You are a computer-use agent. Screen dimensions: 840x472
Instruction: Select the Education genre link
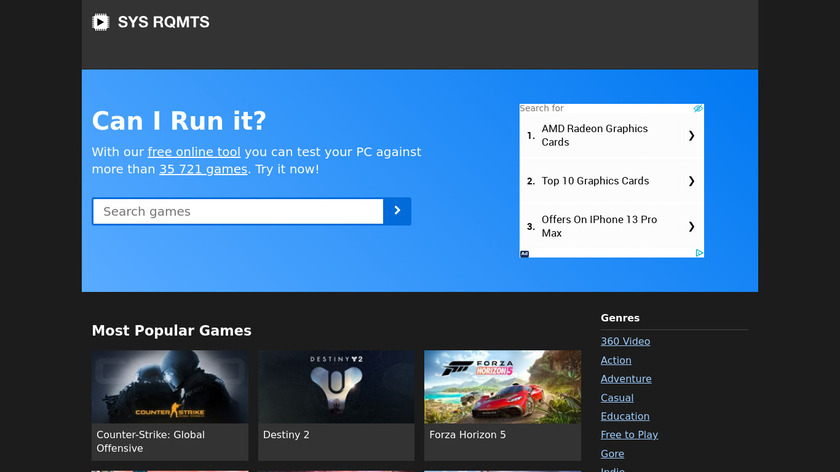point(625,416)
